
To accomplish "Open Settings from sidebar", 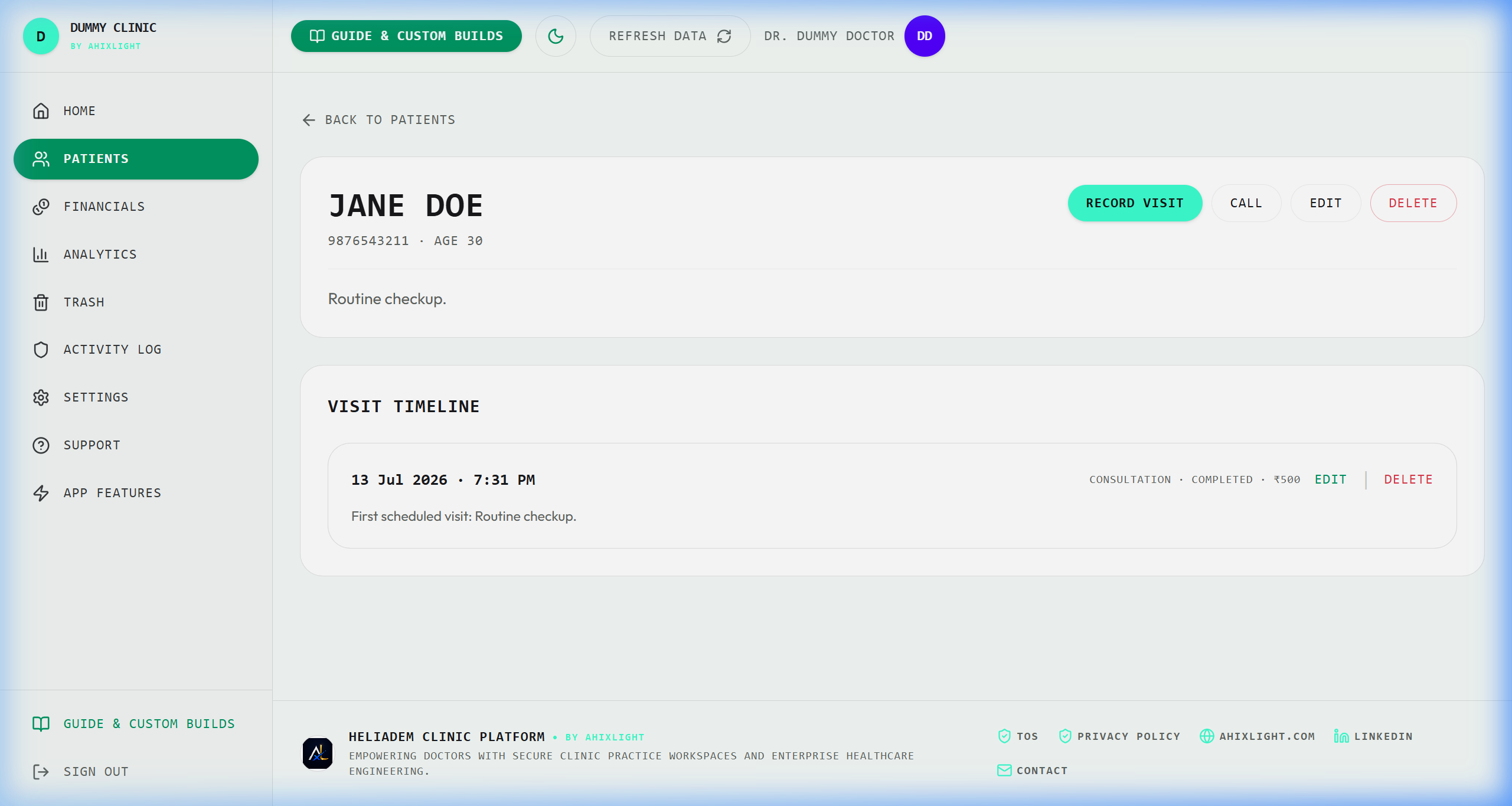I will 136,397.
